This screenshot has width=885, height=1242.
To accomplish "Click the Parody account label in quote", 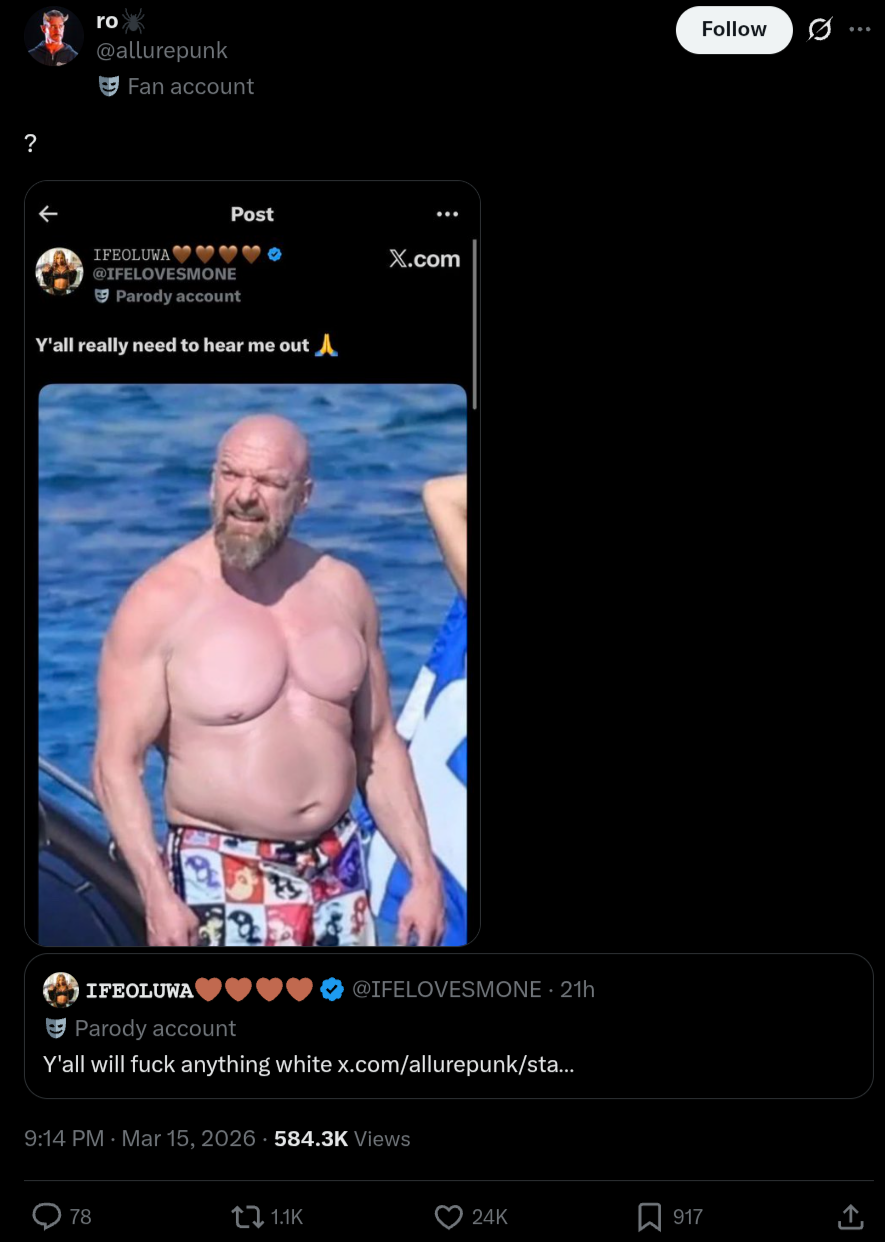I will tap(141, 1028).
